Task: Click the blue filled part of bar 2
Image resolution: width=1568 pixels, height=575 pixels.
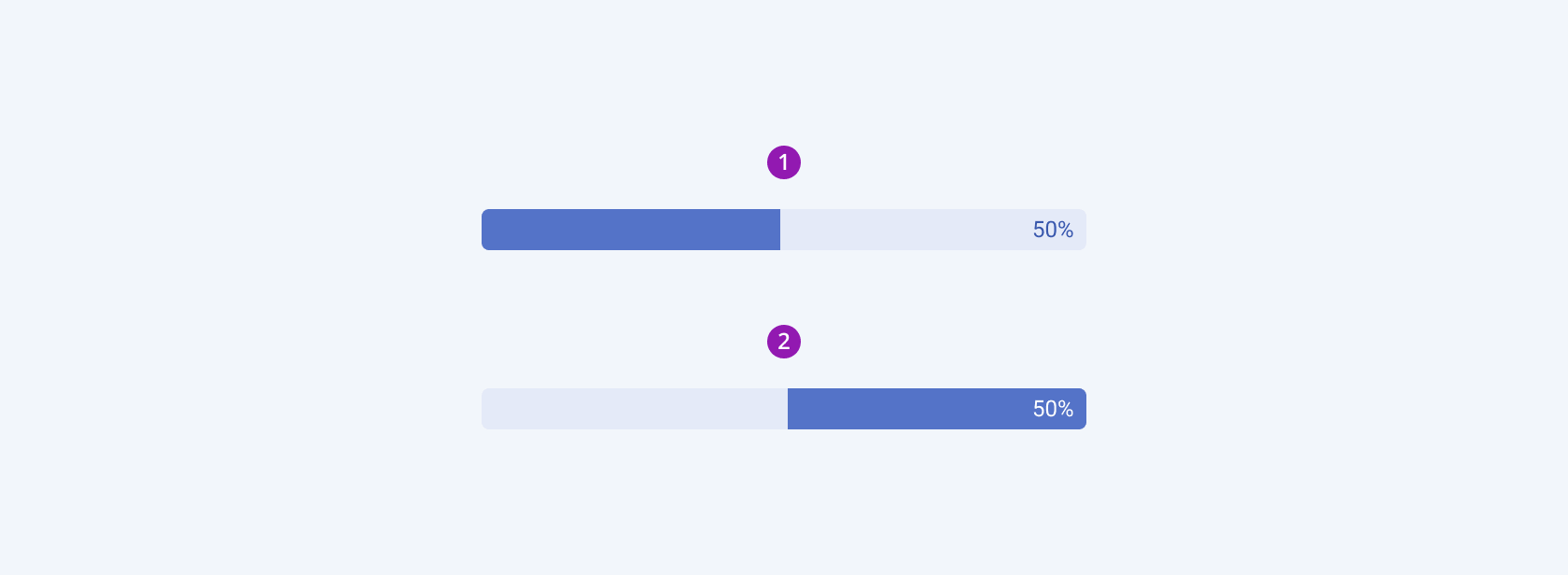Action: tap(937, 409)
